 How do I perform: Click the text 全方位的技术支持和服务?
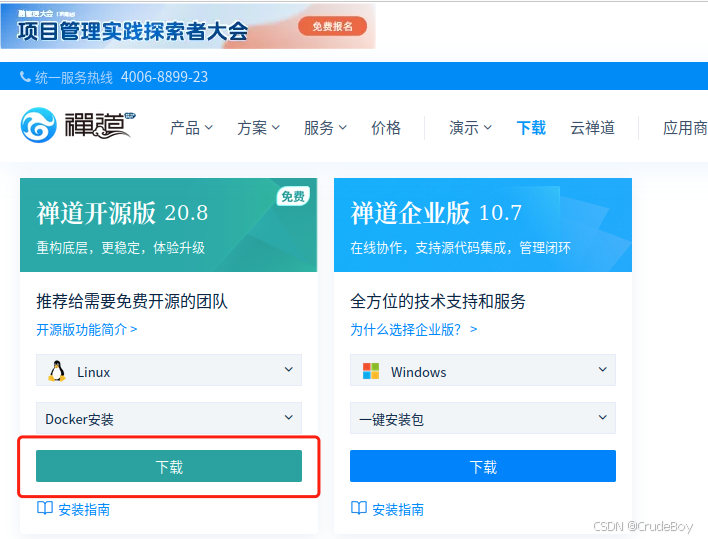click(x=438, y=301)
